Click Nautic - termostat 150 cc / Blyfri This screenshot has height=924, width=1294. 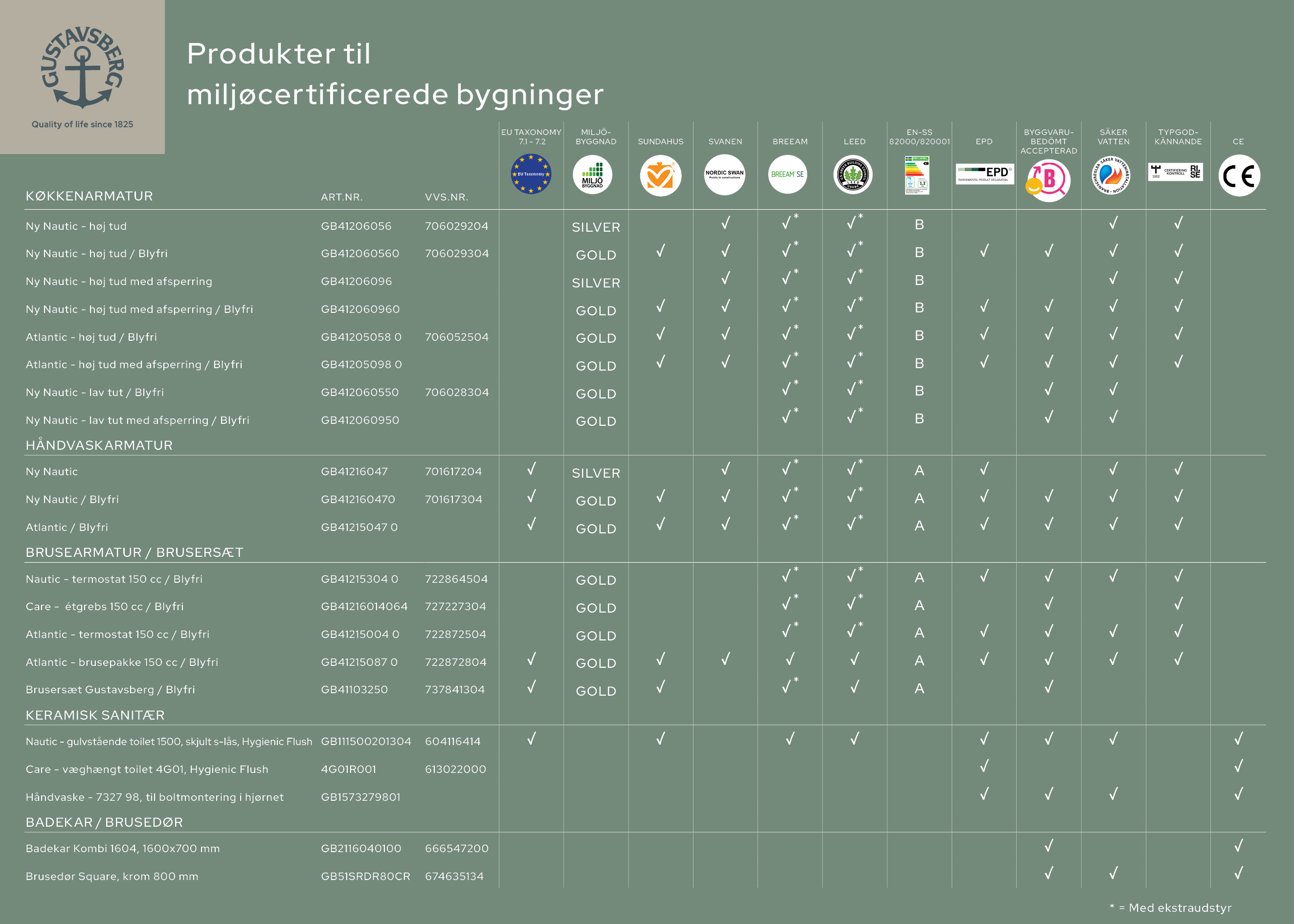114,579
